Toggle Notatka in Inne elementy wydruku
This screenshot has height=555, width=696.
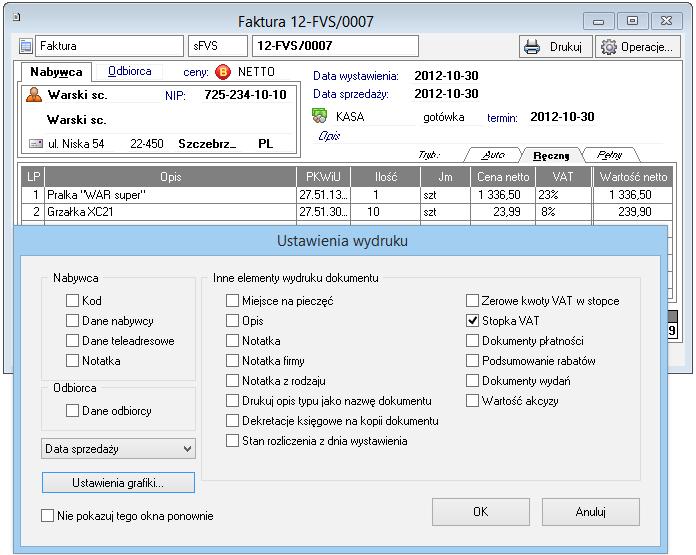click(232, 341)
